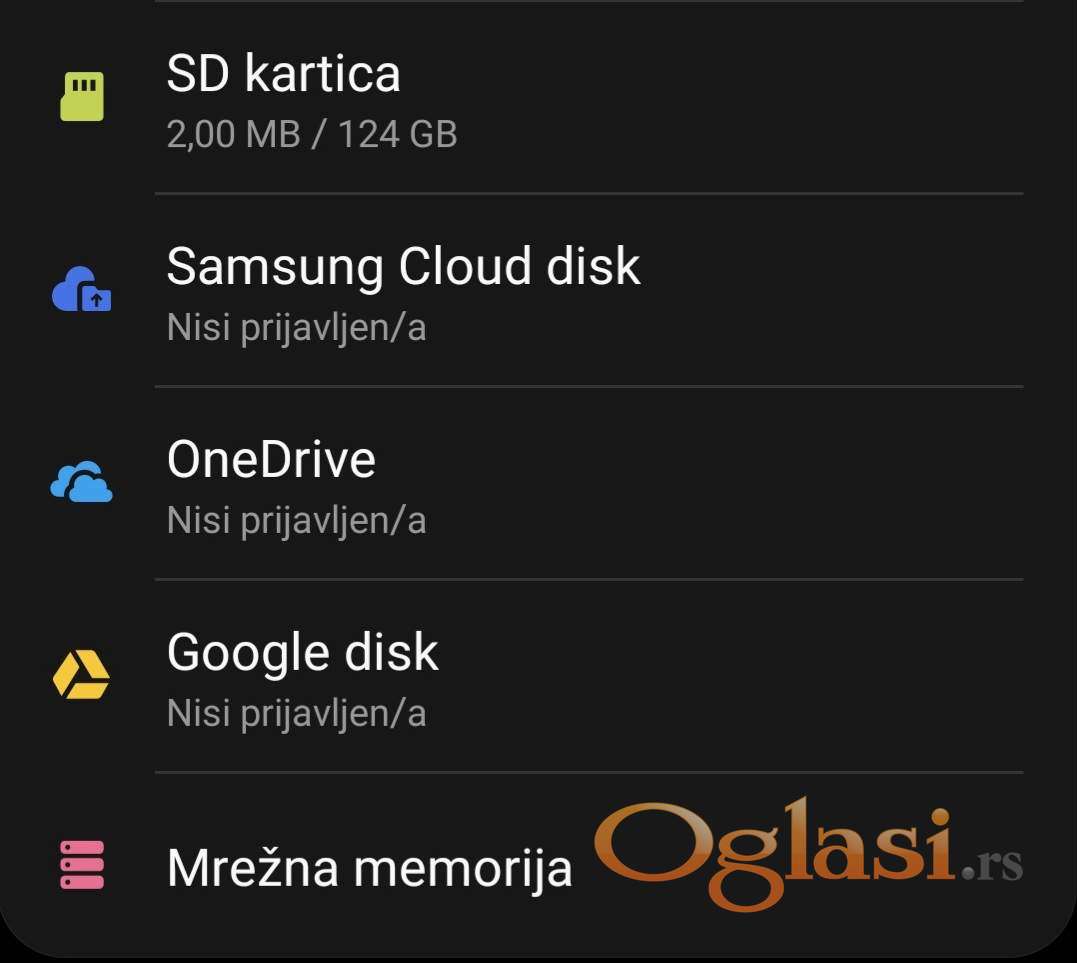This screenshot has width=1077, height=963.
Task: Tap the Samsung Cloud upload icon
Action: [x=82, y=289]
